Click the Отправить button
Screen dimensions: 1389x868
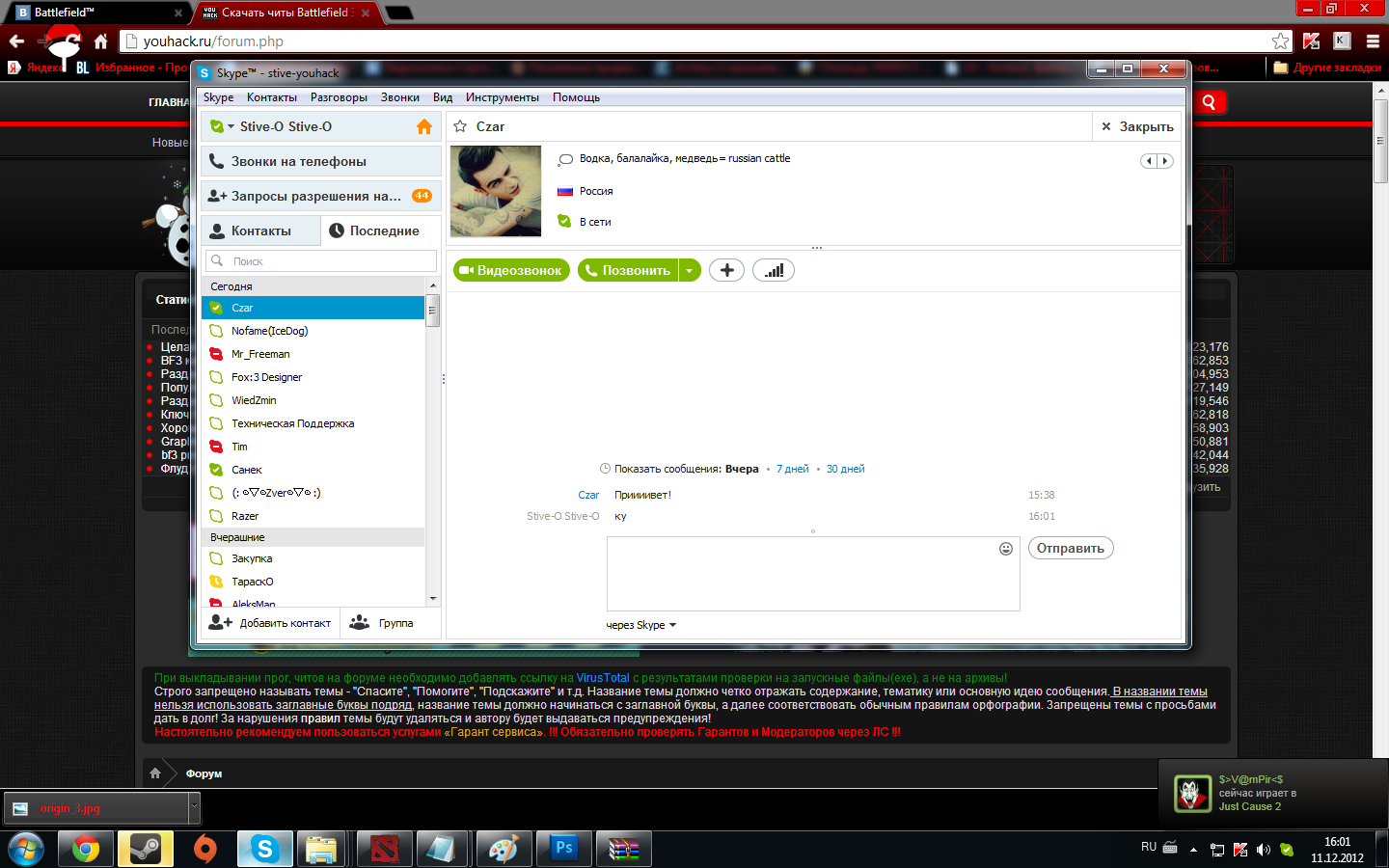[1071, 548]
